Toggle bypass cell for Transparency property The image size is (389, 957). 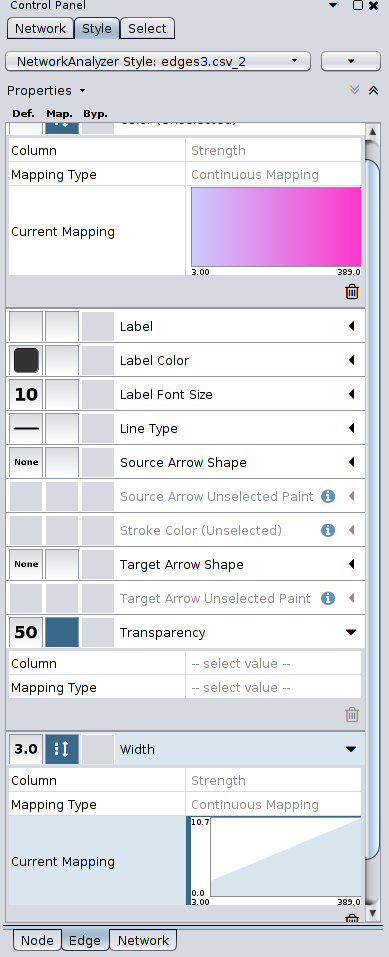[98, 632]
